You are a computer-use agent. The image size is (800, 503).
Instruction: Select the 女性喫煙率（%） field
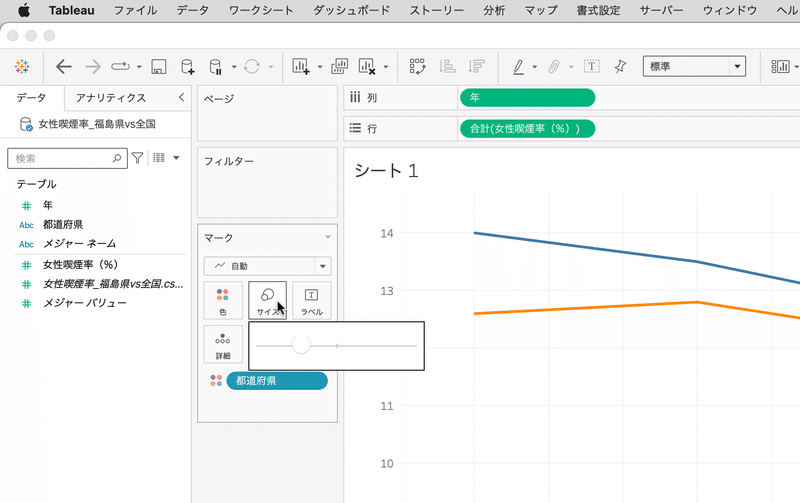81,264
